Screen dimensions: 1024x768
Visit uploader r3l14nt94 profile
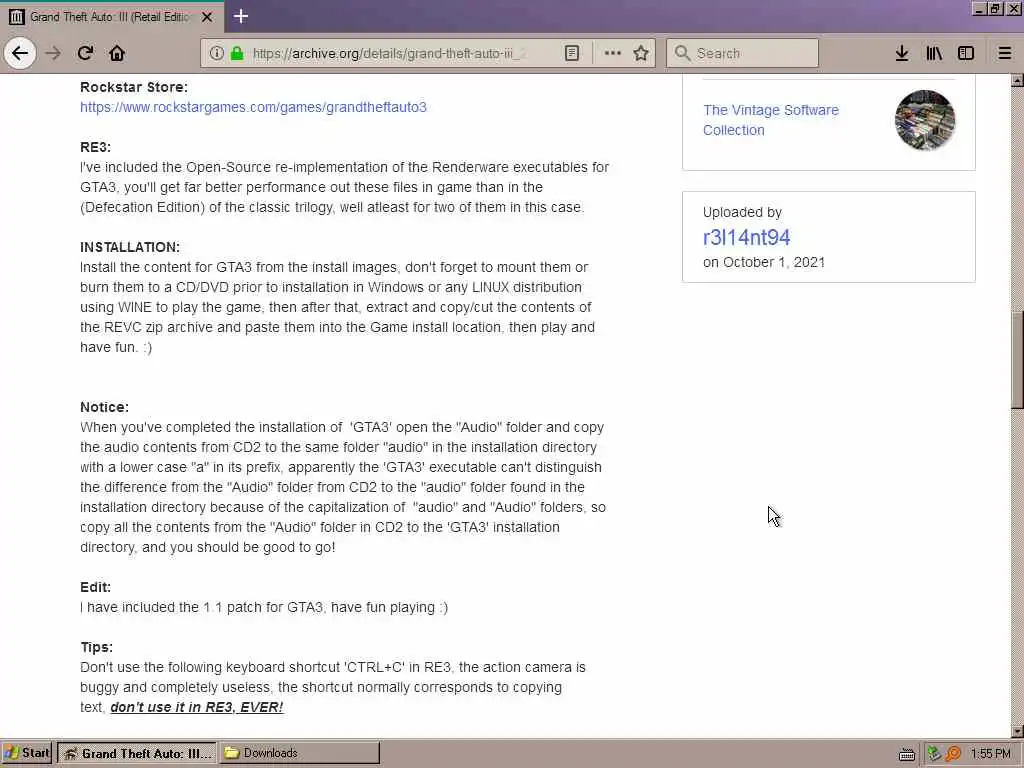[x=746, y=237]
